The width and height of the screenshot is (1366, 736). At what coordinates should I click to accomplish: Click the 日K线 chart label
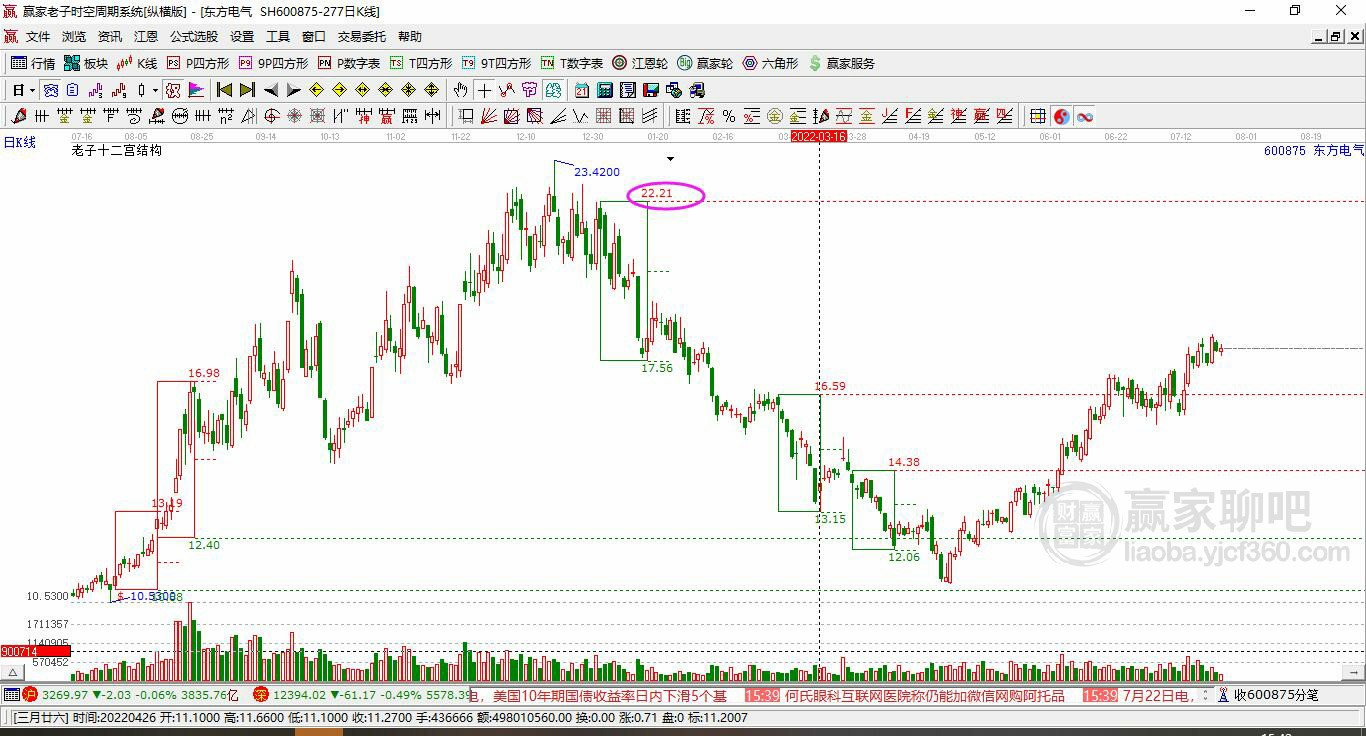(20, 143)
